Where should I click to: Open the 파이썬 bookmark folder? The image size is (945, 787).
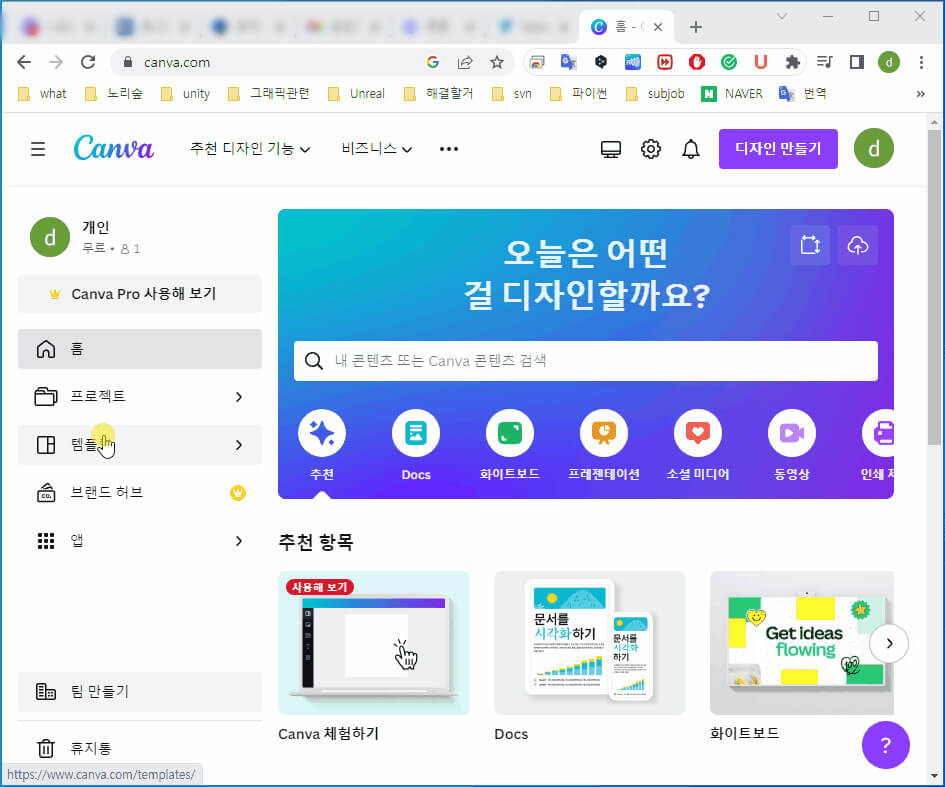click(x=579, y=93)
